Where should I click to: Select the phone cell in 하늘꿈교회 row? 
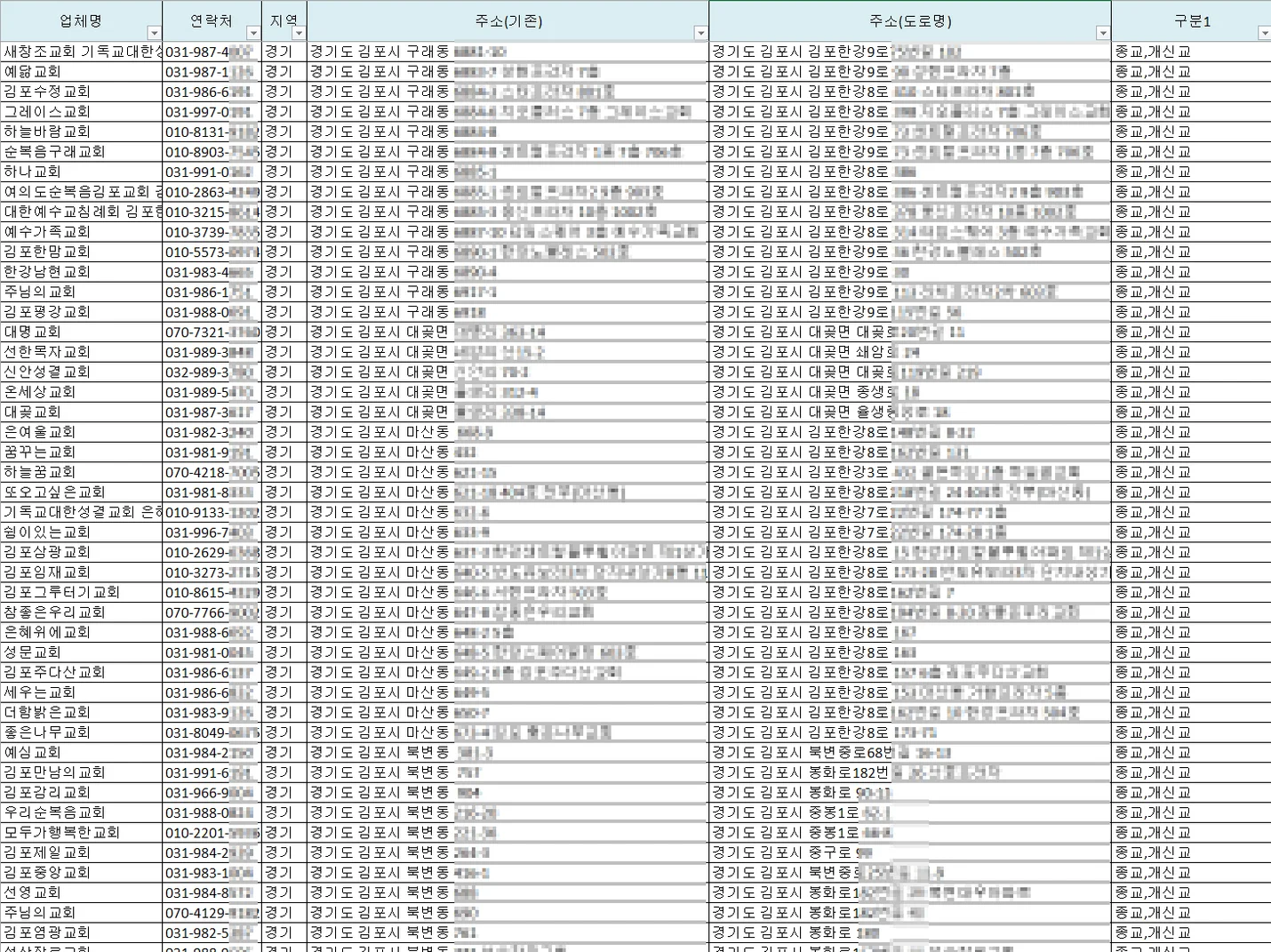212,472
